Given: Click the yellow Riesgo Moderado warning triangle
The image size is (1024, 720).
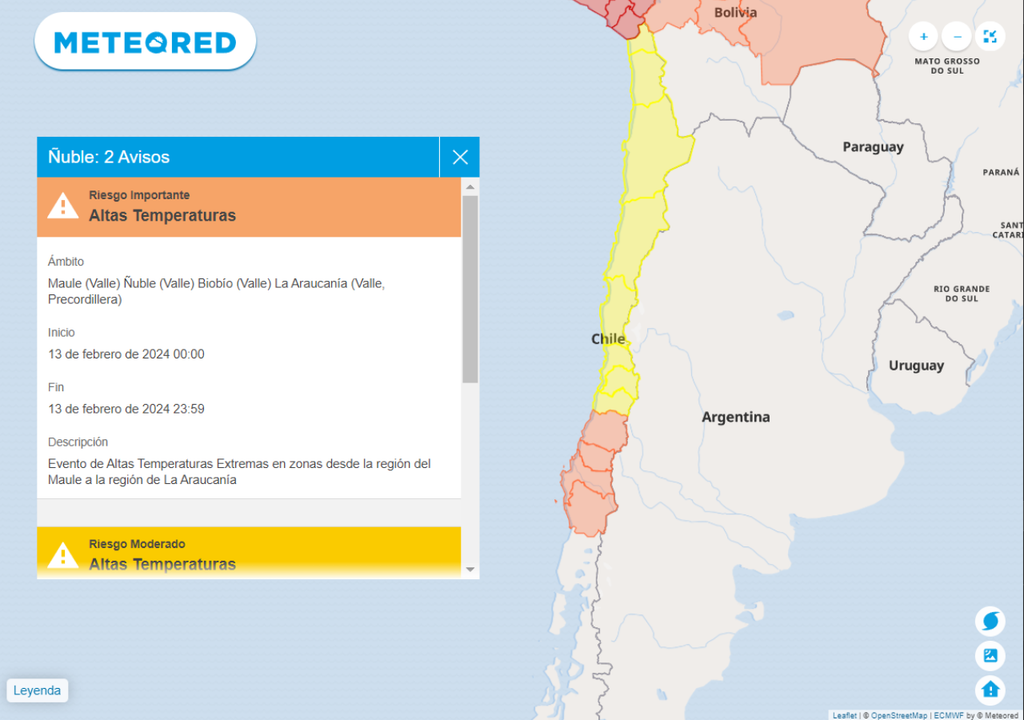Looking at the screenshot, I should tap(63, 555).
